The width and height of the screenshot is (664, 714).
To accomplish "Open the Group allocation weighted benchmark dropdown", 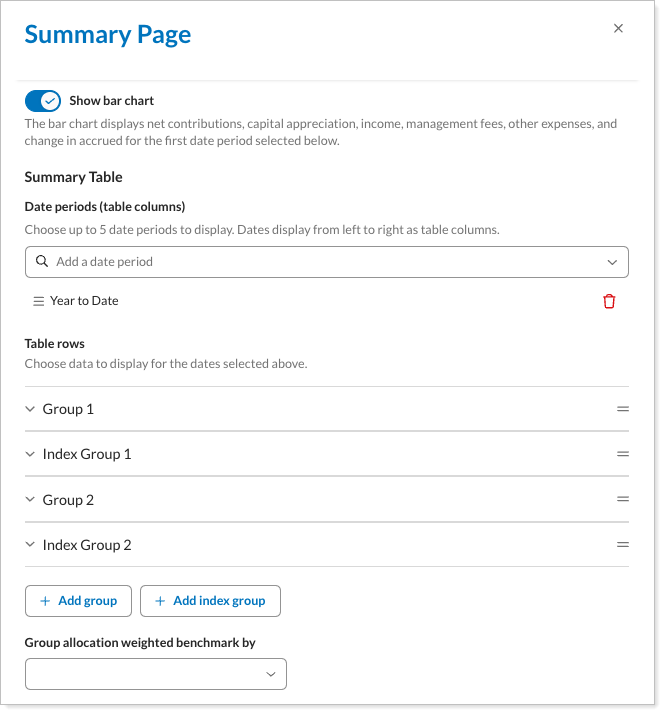I will point(156,674).
